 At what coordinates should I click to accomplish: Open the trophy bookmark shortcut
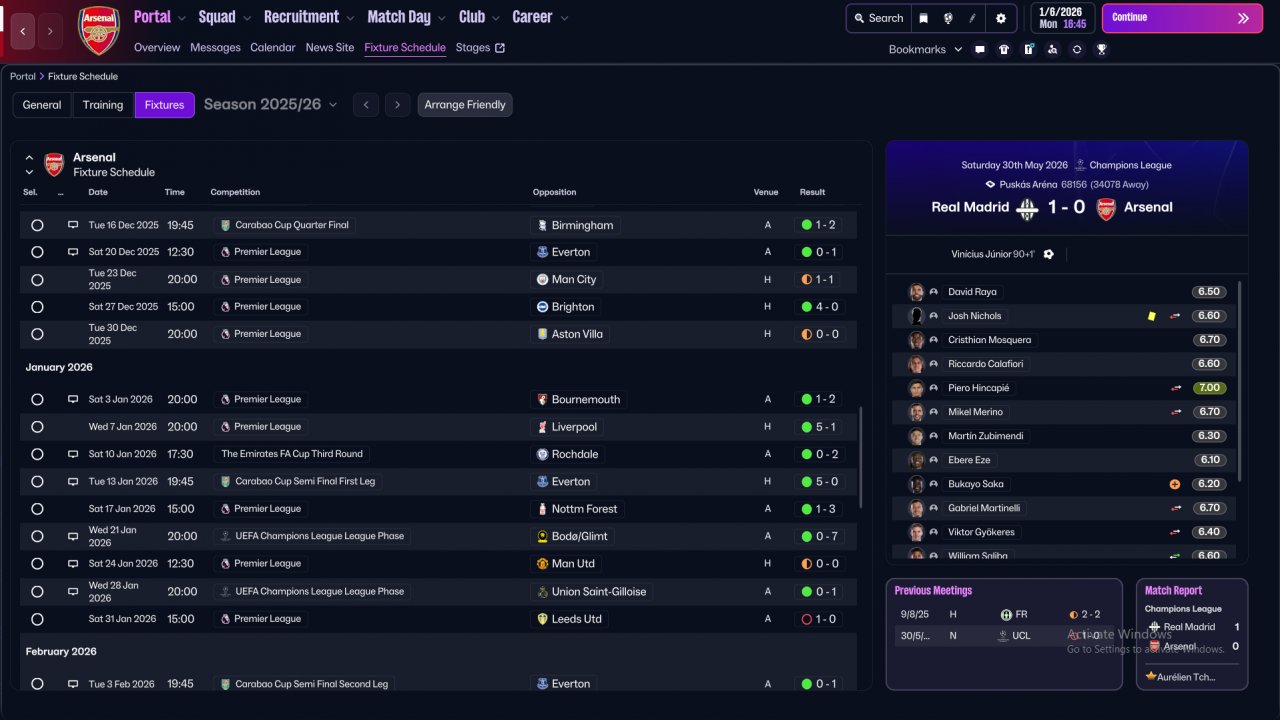[x=1101, y=49]
